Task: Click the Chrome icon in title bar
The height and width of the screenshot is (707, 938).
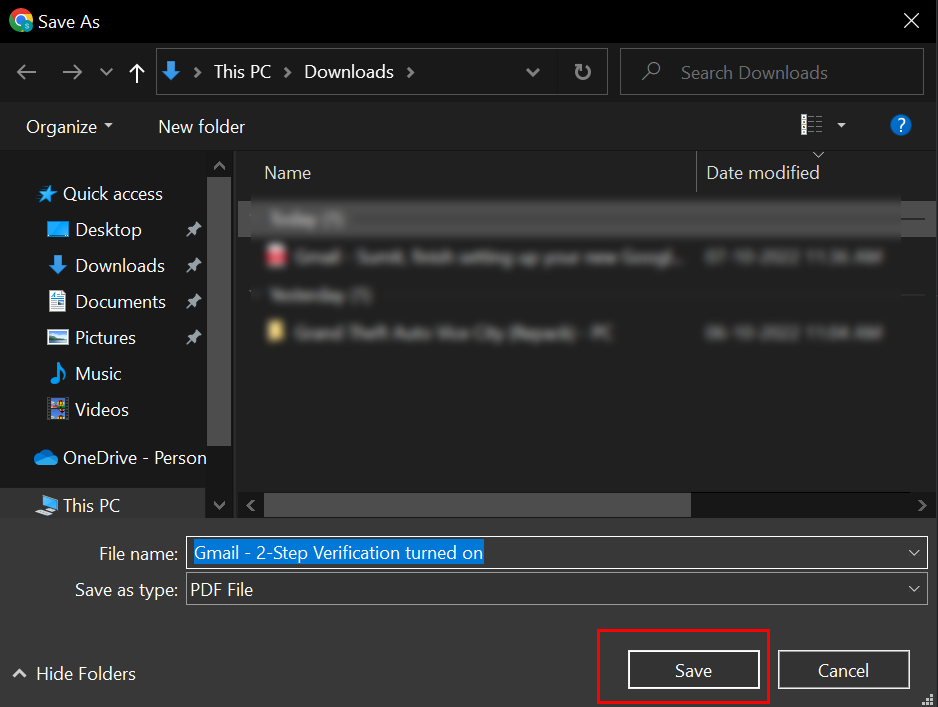Action: click(x=21, y=21)
